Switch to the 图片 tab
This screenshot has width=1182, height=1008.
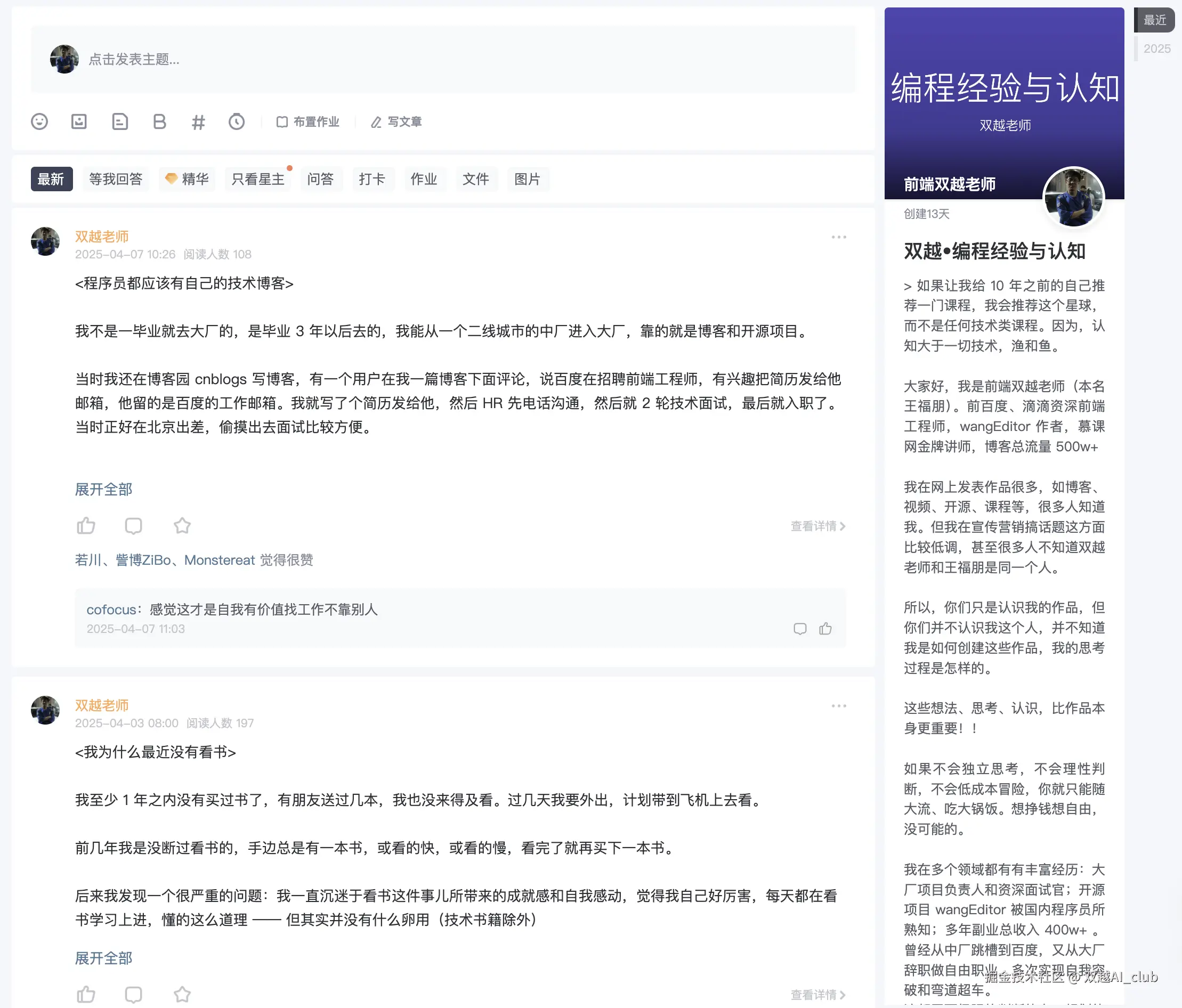click(528, 178)
